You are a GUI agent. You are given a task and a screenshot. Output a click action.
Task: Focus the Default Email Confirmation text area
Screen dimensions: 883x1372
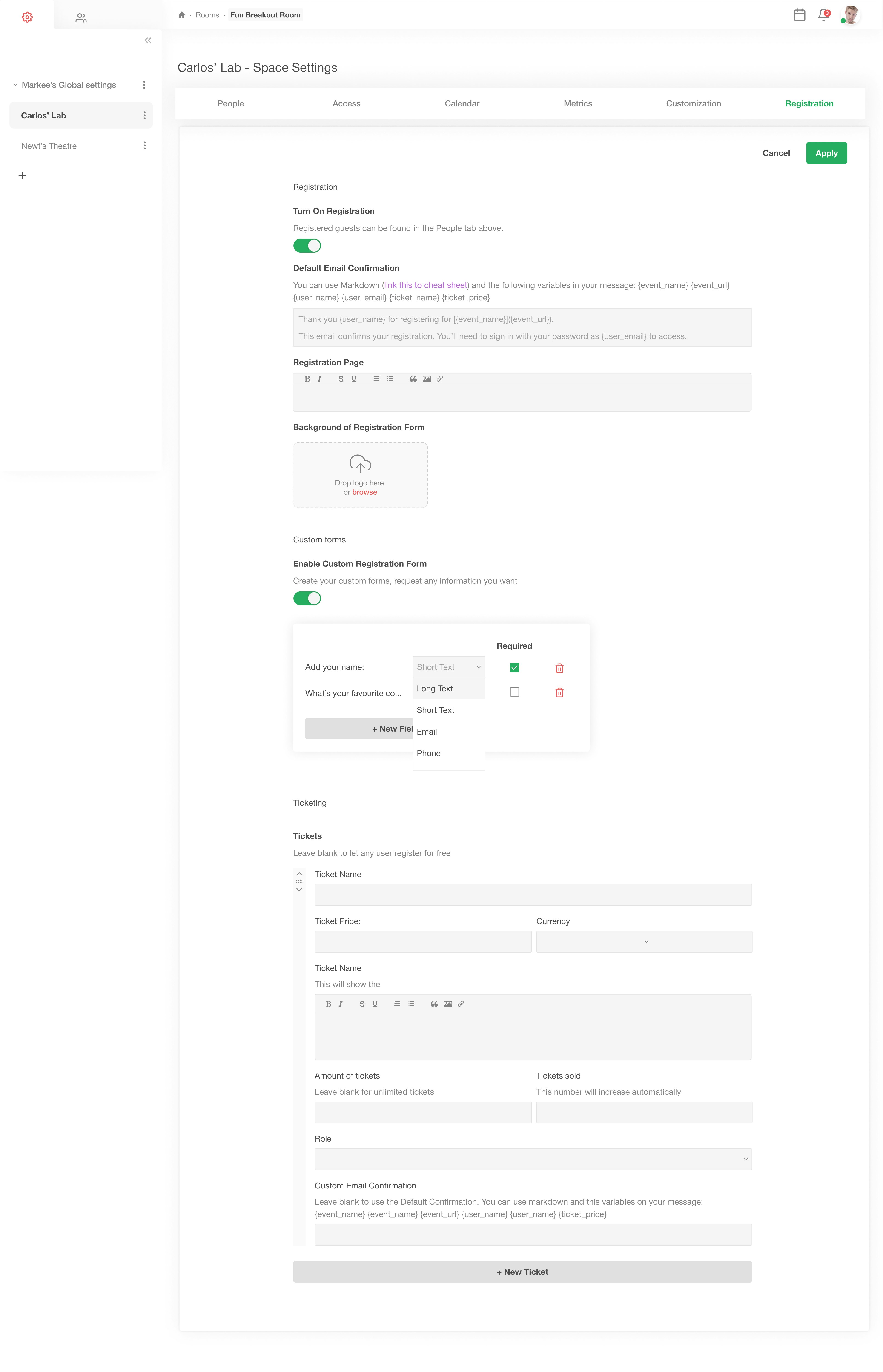point(522,327)
